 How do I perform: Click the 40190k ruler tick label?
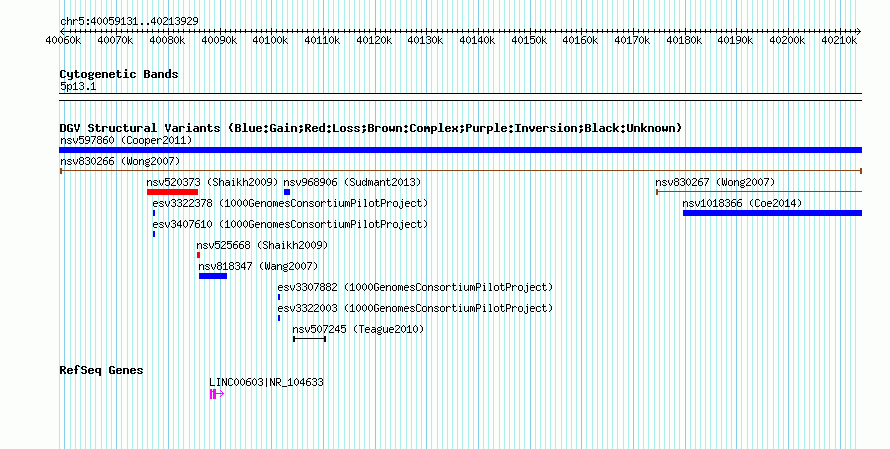point(736,40)
